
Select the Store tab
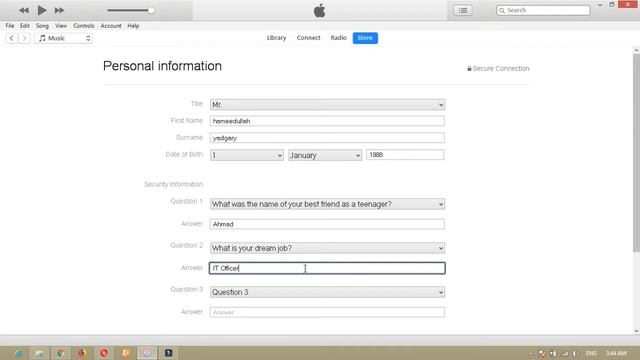[x=365, y=38]
